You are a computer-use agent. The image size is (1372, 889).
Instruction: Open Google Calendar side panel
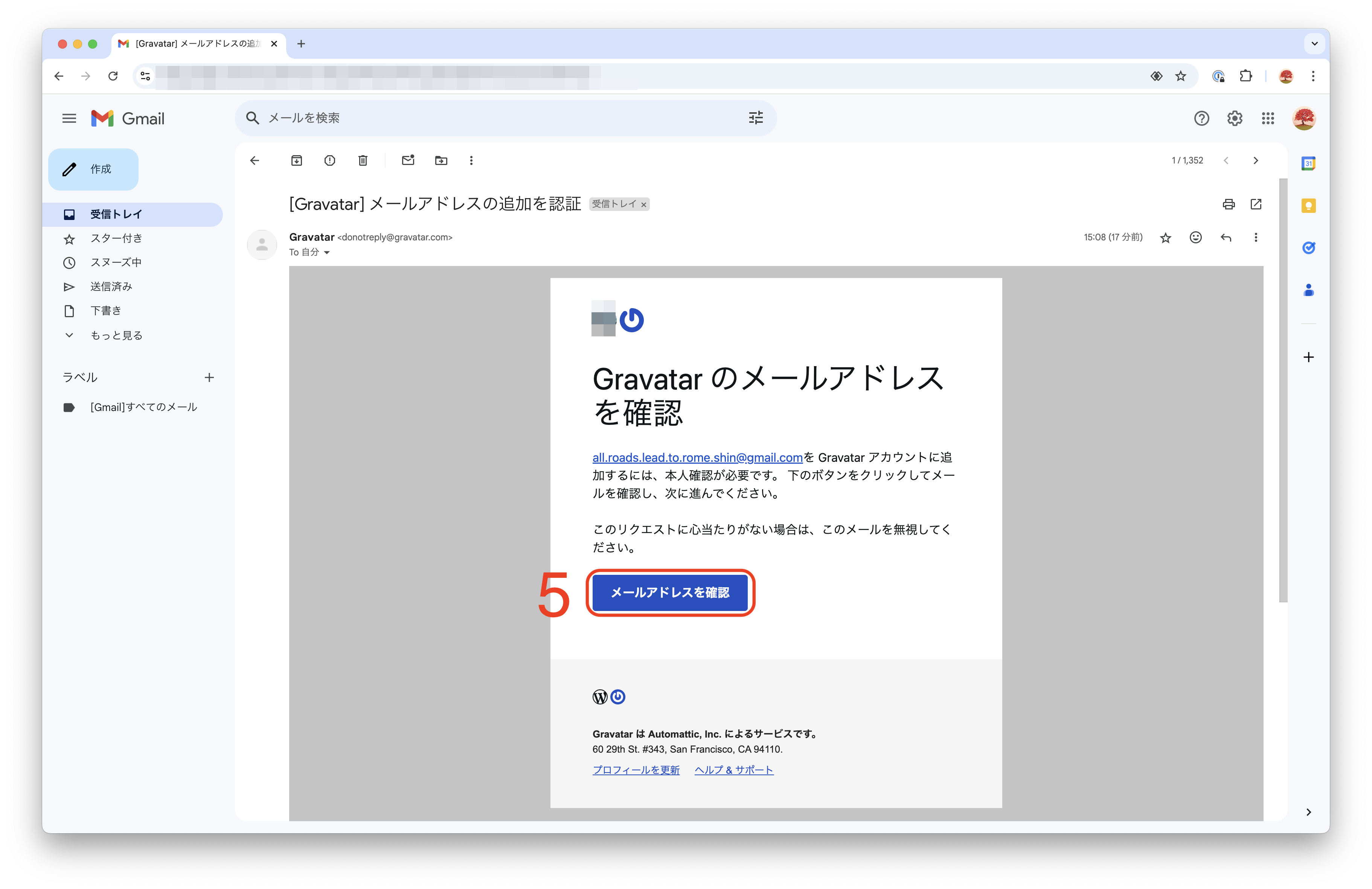click(1309, 163)
